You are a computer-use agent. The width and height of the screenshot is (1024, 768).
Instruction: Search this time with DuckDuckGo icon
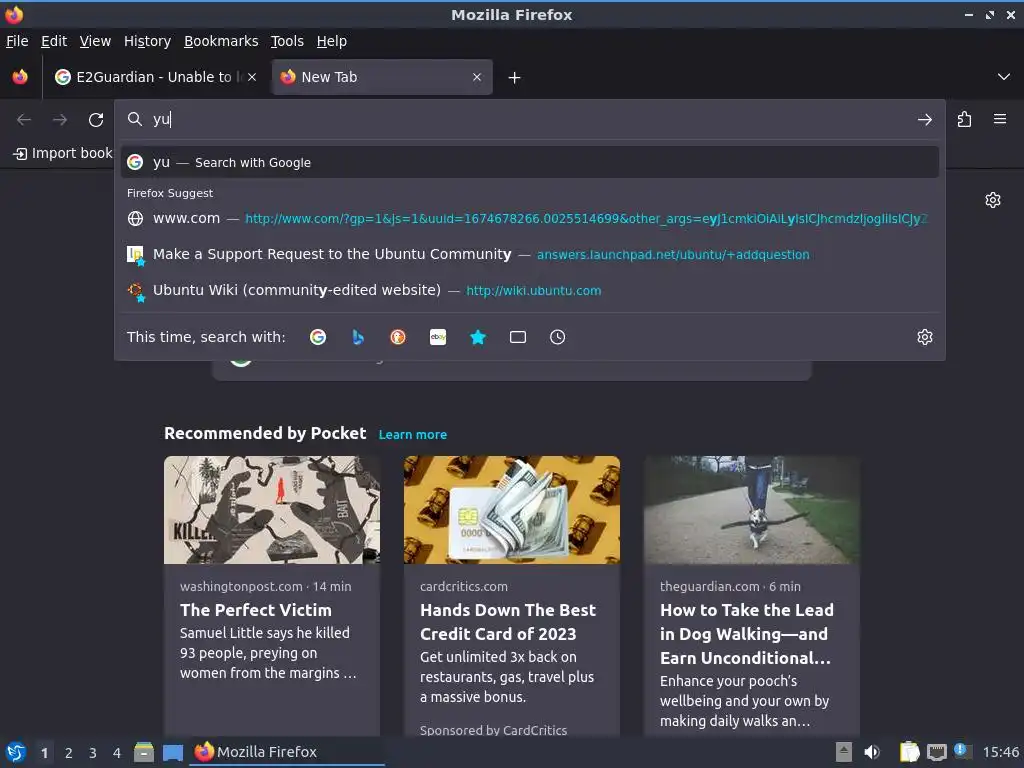point(398,337)
